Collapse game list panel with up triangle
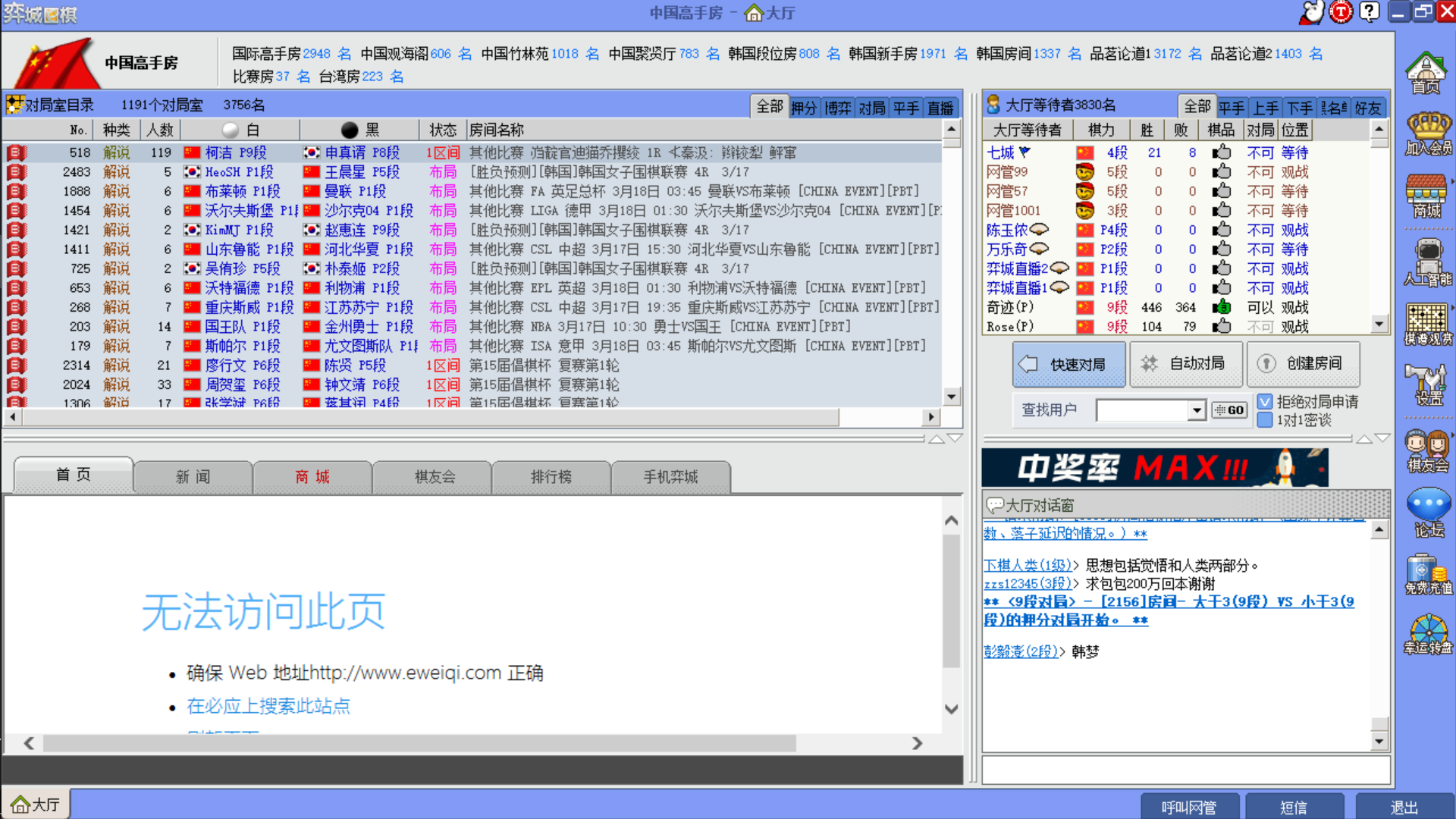 [937, 438]
